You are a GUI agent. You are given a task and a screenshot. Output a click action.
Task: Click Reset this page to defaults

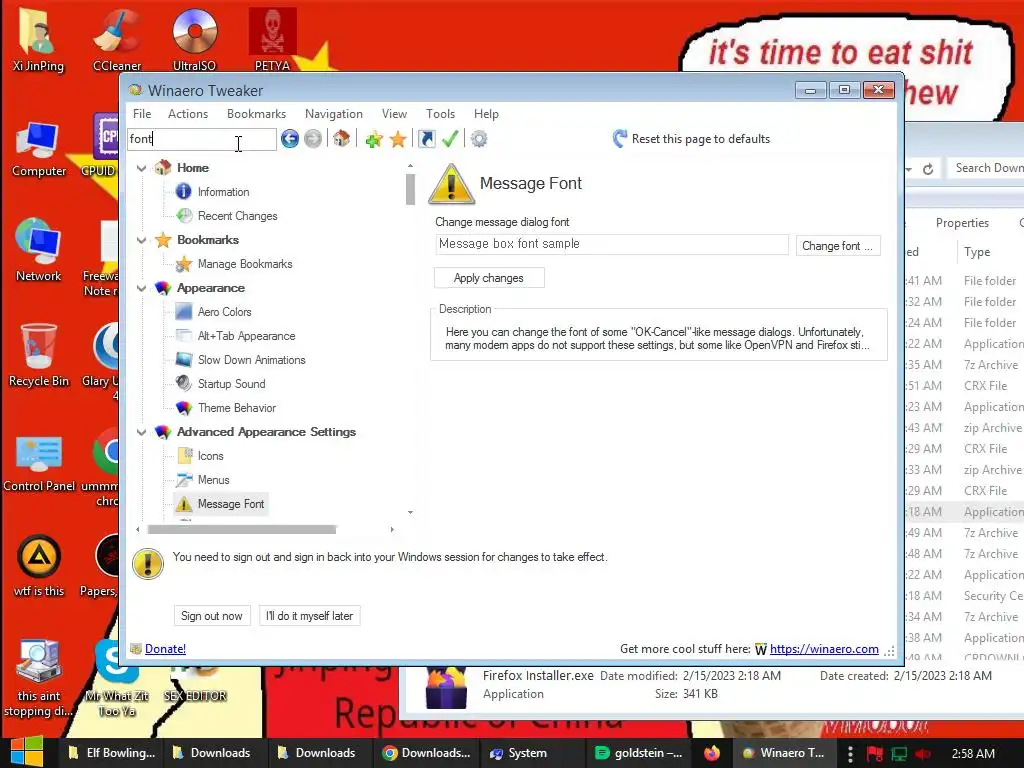(x=692, y=138)
